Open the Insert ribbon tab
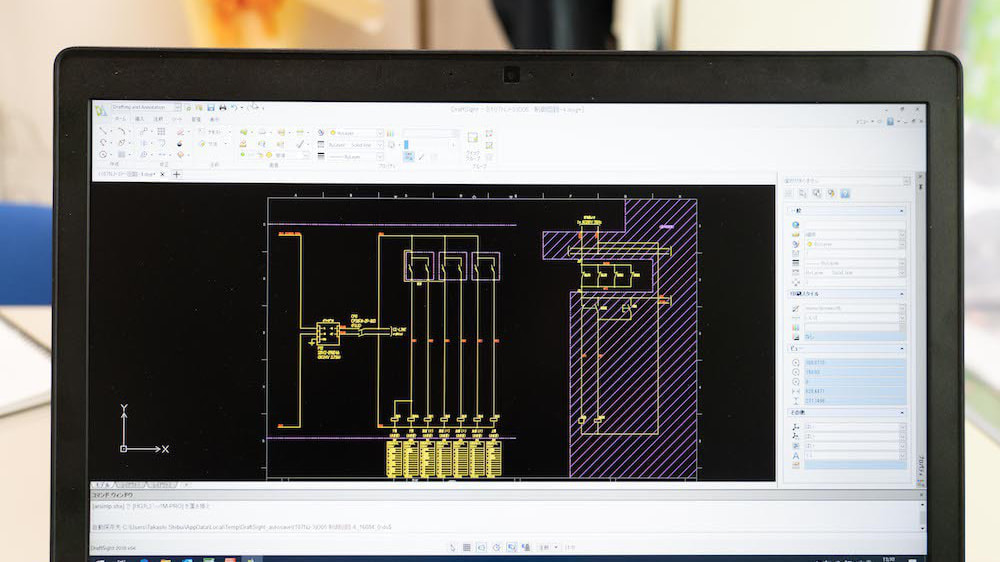 [x=140, y=119]
